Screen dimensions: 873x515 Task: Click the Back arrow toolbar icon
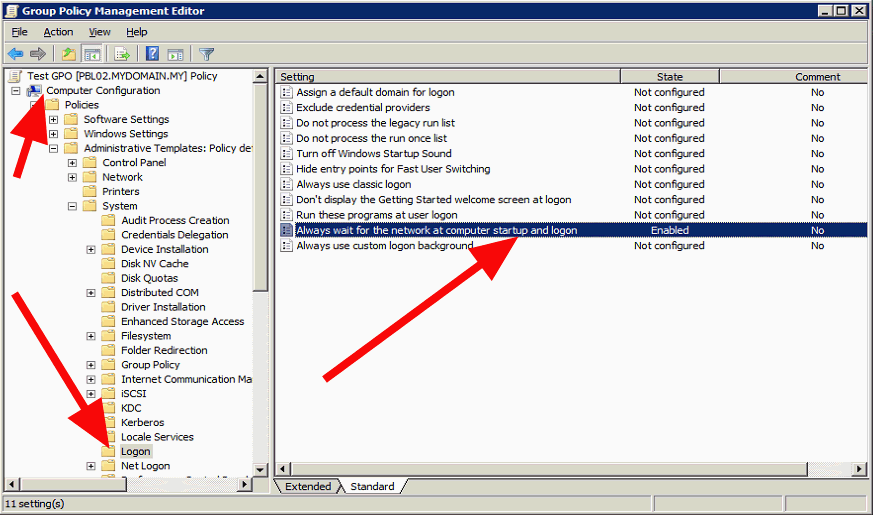pyautogui.click(x=15, y=54)
